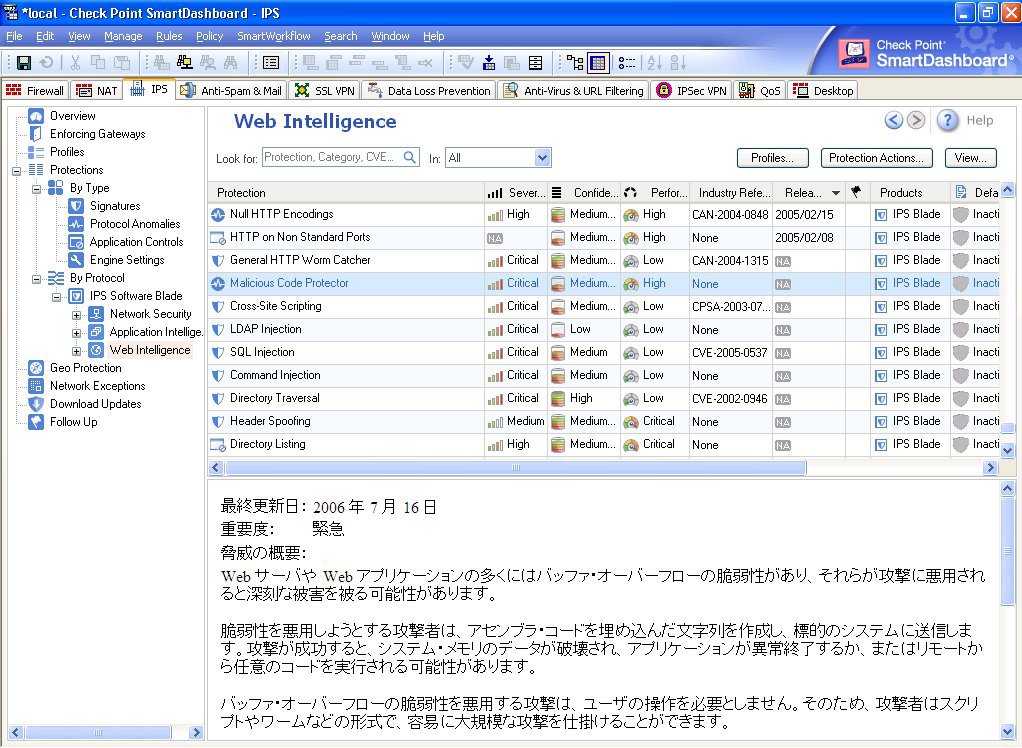Click the protections table scroll down arrow
This screenshot has width=1022, height=748.
(1008, 450)
